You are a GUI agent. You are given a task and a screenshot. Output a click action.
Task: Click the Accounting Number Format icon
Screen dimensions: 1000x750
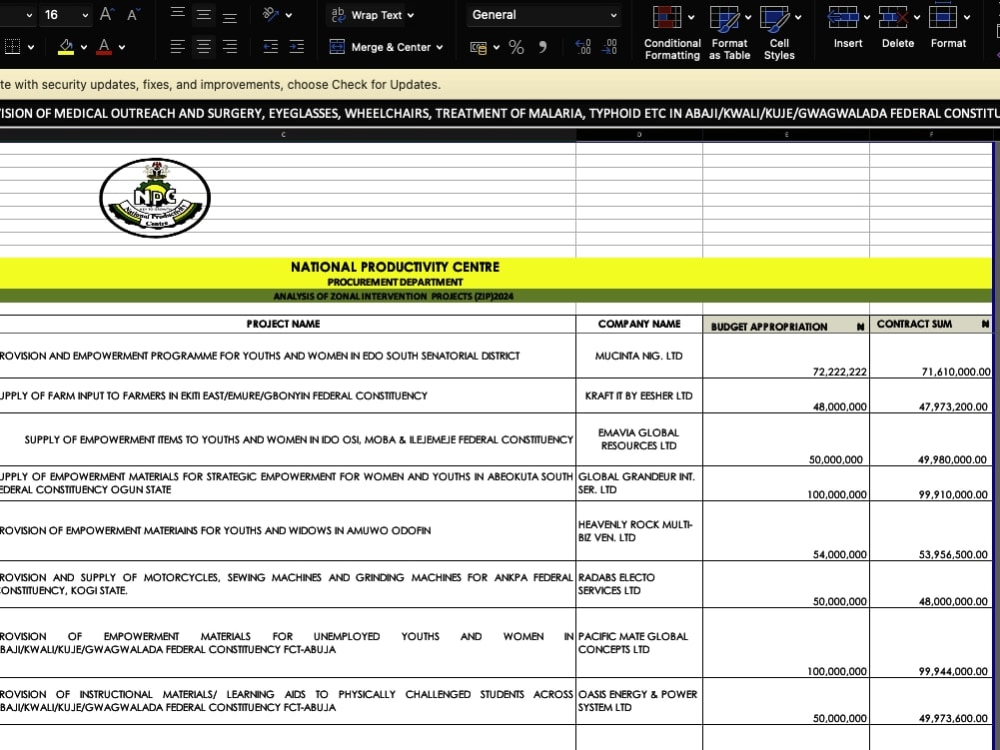pyautogui.click(x=478, y=47)
